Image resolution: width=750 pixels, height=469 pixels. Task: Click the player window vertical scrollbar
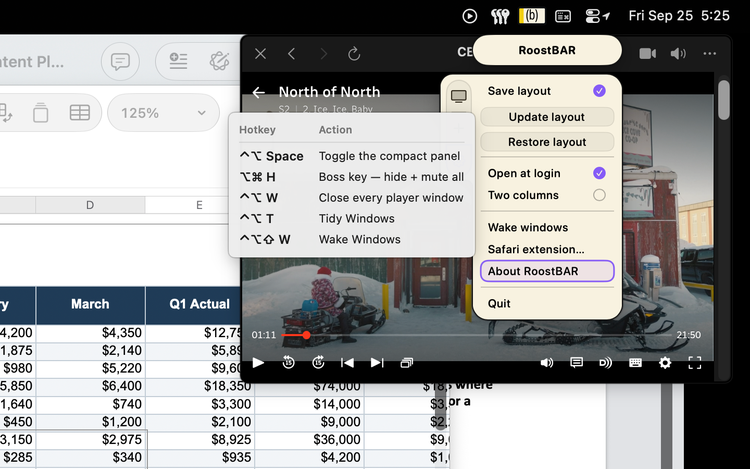click(x=724, y=100)
